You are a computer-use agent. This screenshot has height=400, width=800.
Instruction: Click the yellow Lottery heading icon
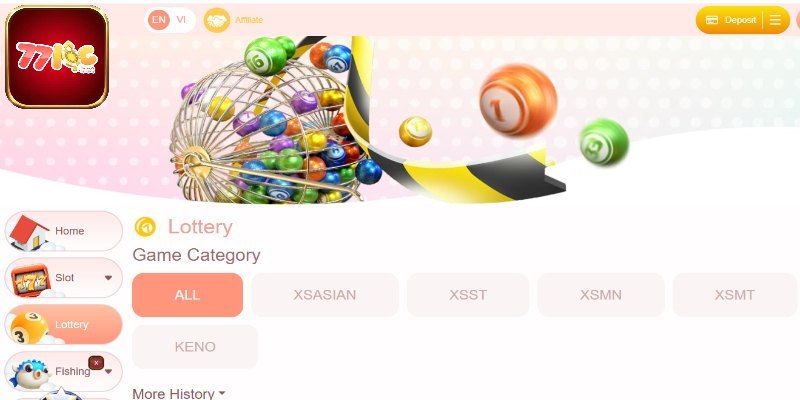coord(145,227)
